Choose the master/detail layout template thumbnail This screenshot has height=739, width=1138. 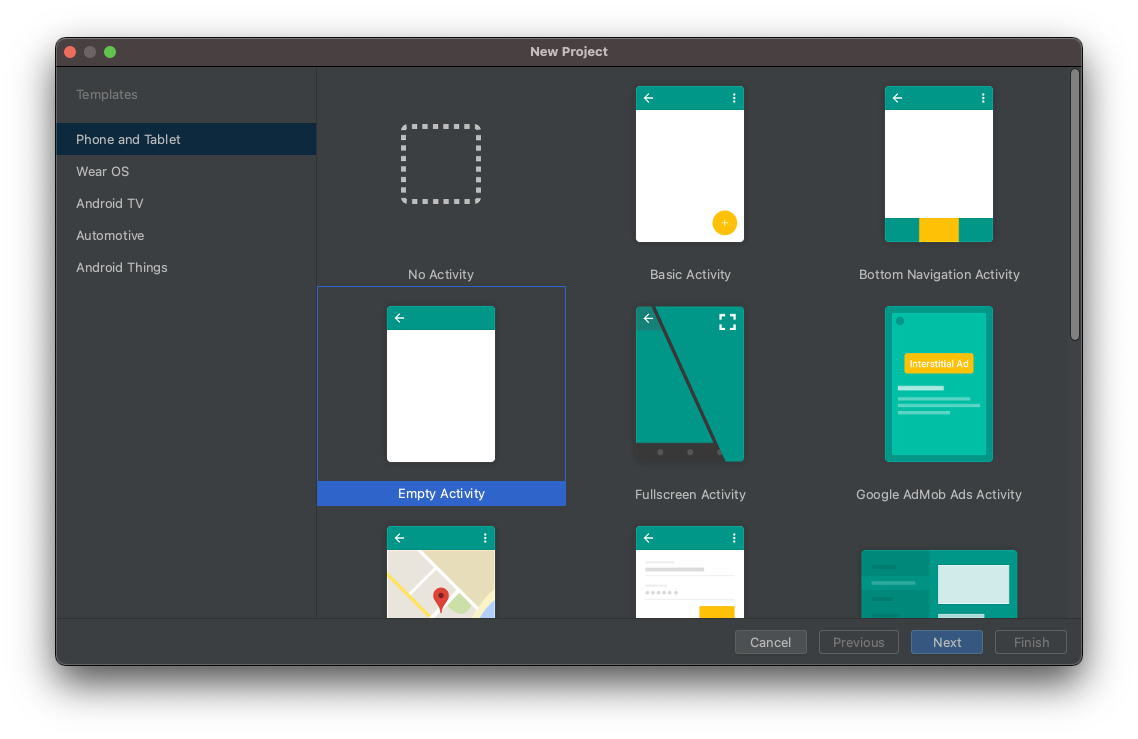(938, 584)
